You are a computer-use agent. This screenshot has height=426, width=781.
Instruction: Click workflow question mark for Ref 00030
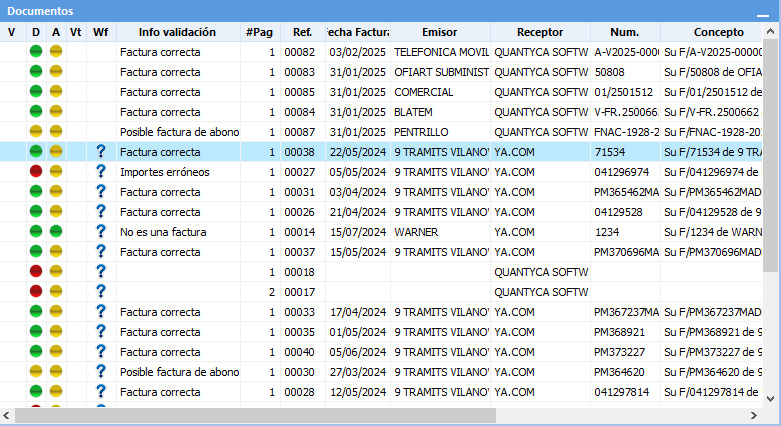[x=101, y=371]
